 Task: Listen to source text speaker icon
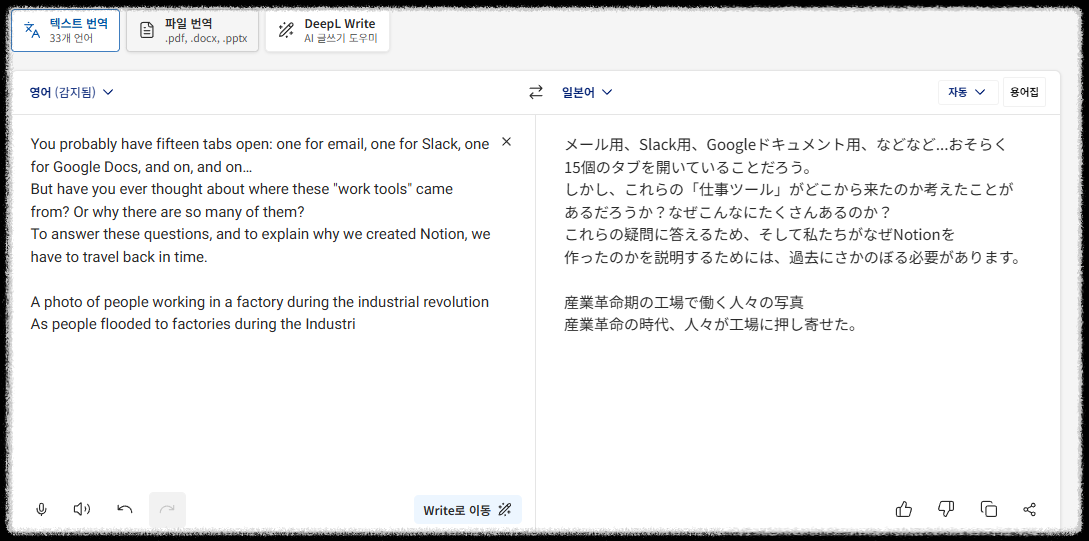(x=82, y=510)
